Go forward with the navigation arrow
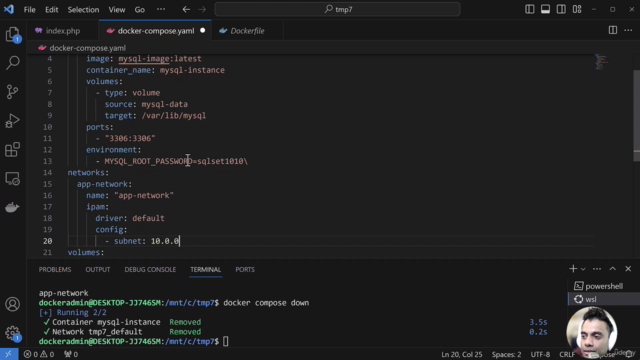The image size is (640, 360). tap(202, 9)
